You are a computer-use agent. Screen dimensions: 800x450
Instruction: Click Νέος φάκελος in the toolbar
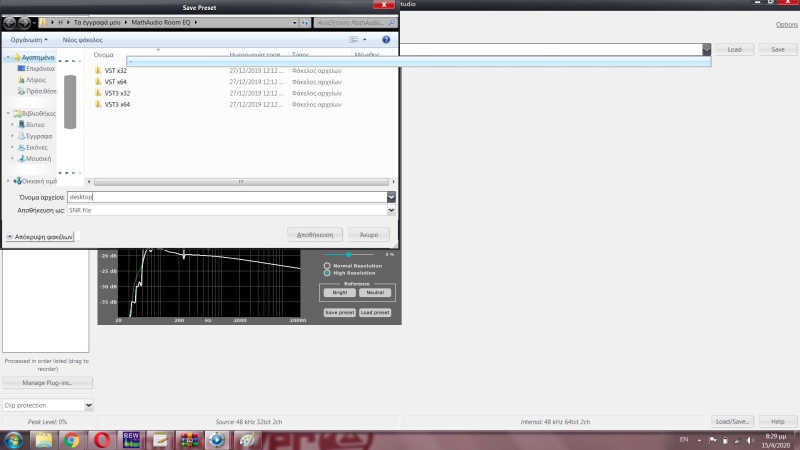pos(82,39)
